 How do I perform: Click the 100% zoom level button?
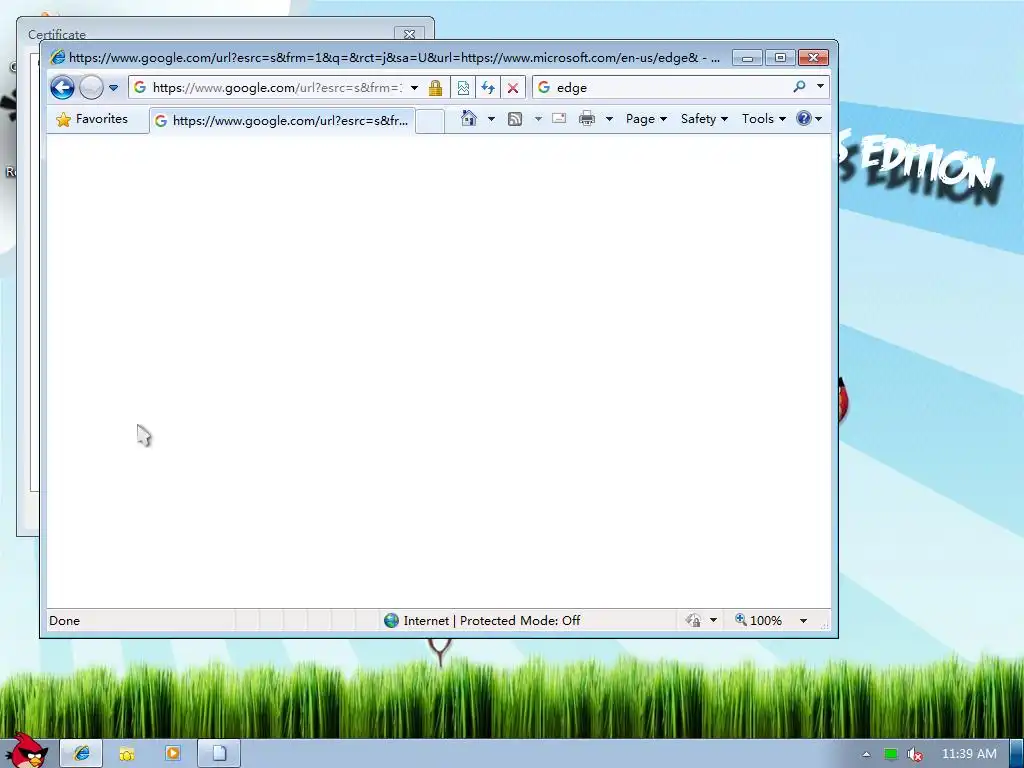(x=758, y=620)
